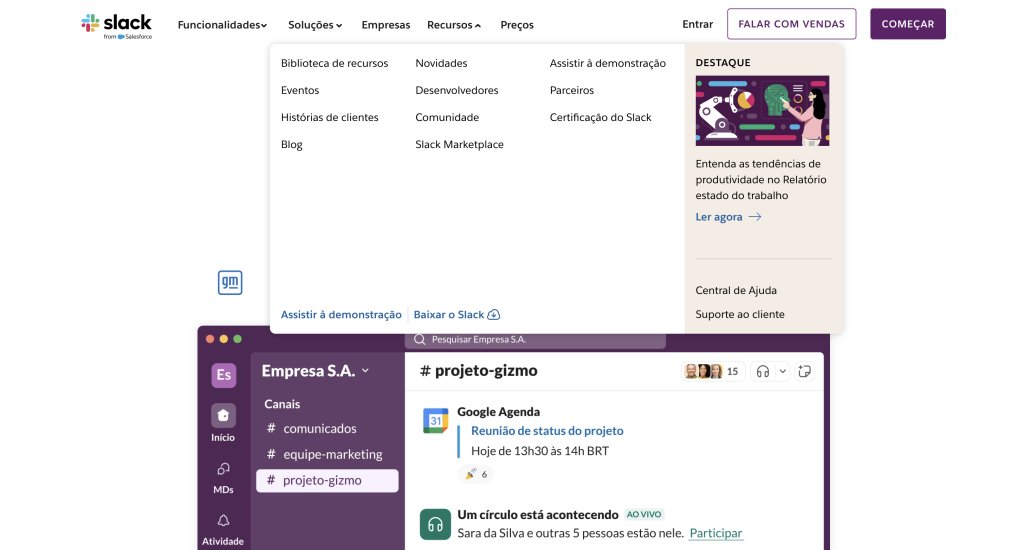The width and height of the screenshot is (1024, 550).
Task: Click Participar to join the huddle
Action: [716, 533]
